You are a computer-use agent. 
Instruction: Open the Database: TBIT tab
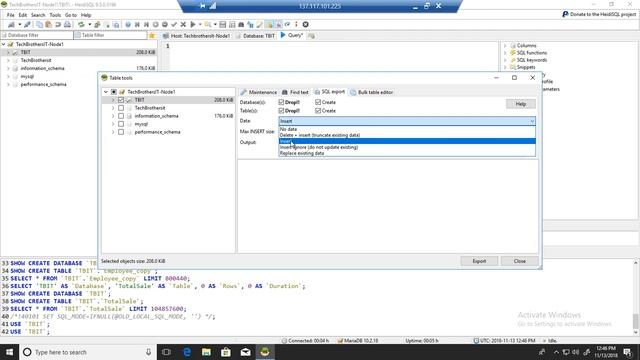tap(256, 36)
